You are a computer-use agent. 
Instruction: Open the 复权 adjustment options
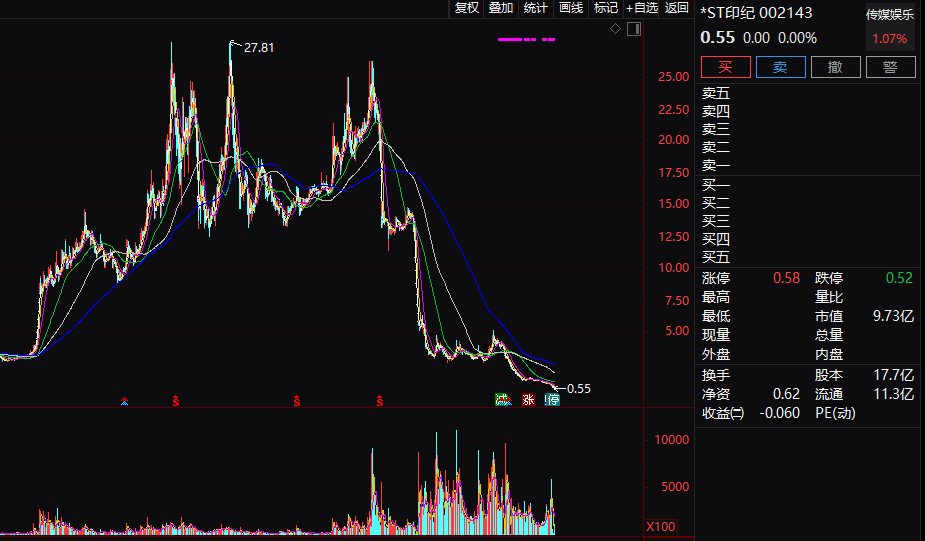click(x=467, y=8)
